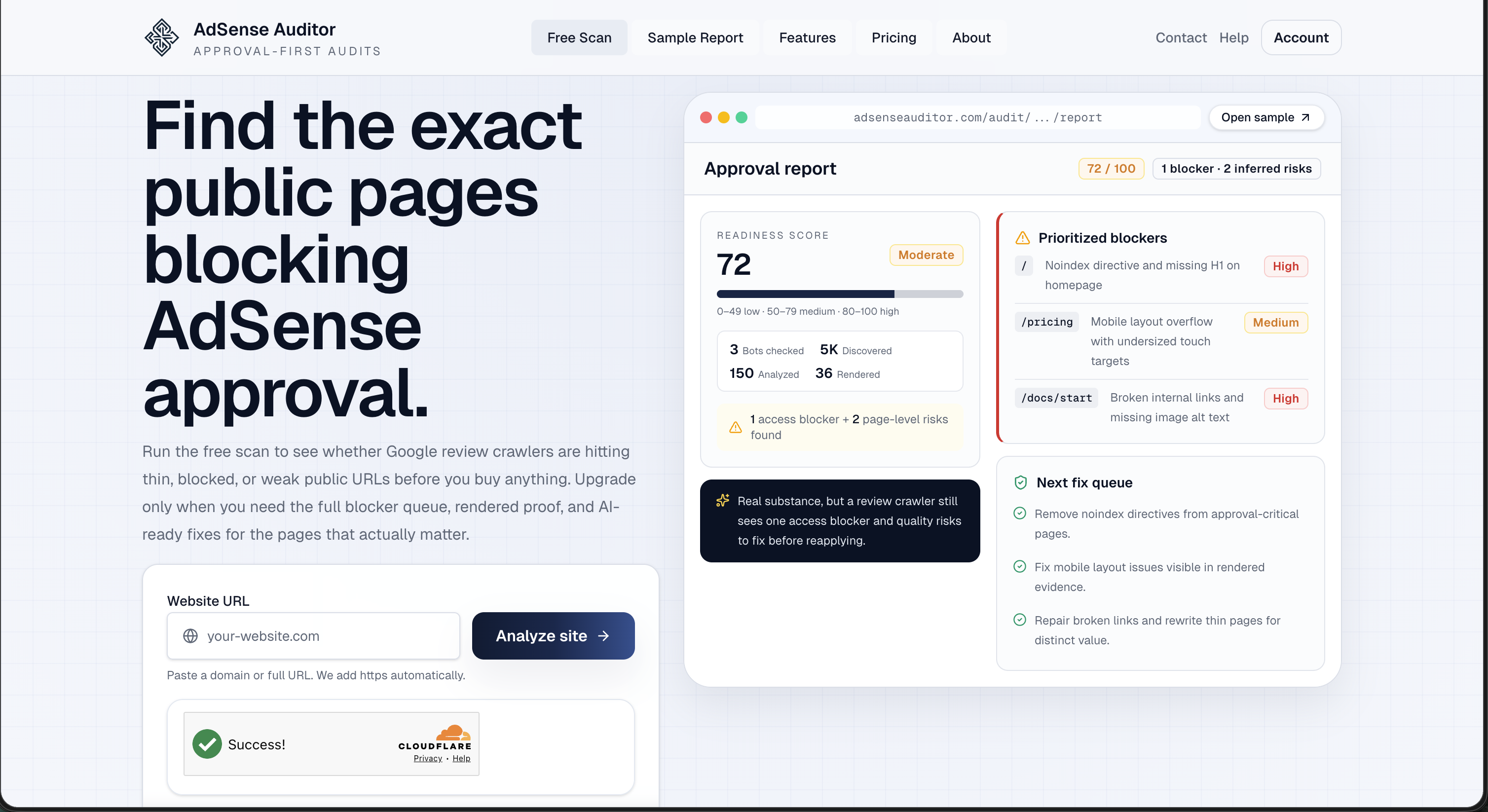Toggle the green Success checkmark in the Cloudflare widget
1488x812 pixels.
207,744
